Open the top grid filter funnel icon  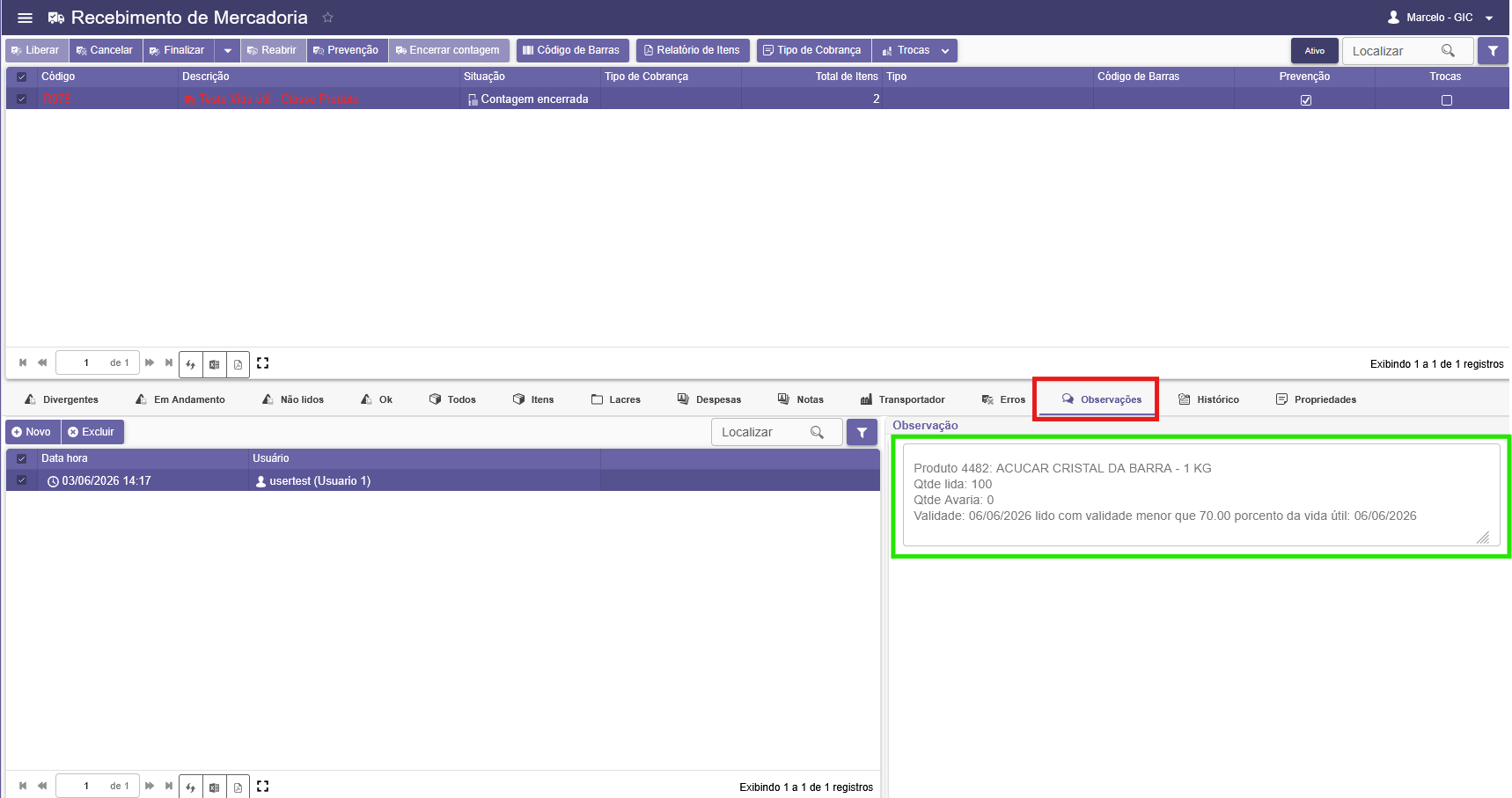pyautogui.click(x=1493, y=51)
